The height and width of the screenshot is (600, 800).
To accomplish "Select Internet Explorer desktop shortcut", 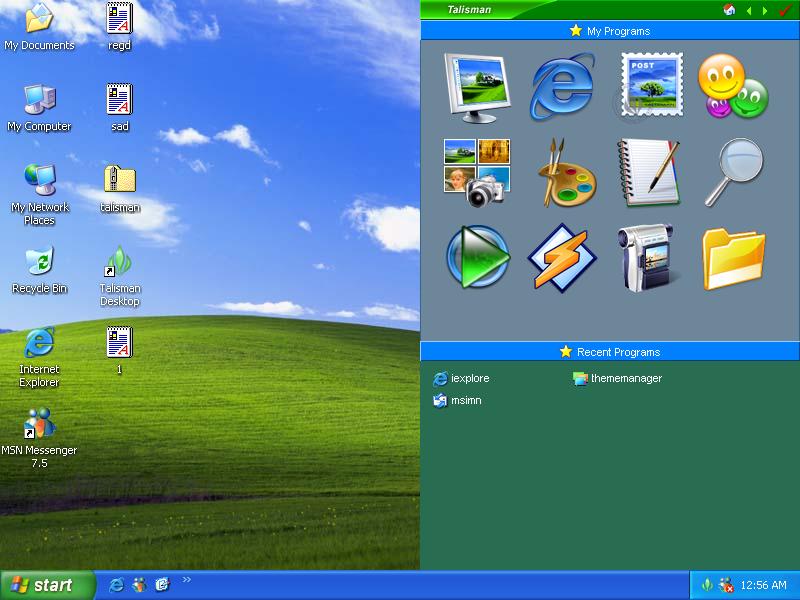I will click(x=39, y=357).
